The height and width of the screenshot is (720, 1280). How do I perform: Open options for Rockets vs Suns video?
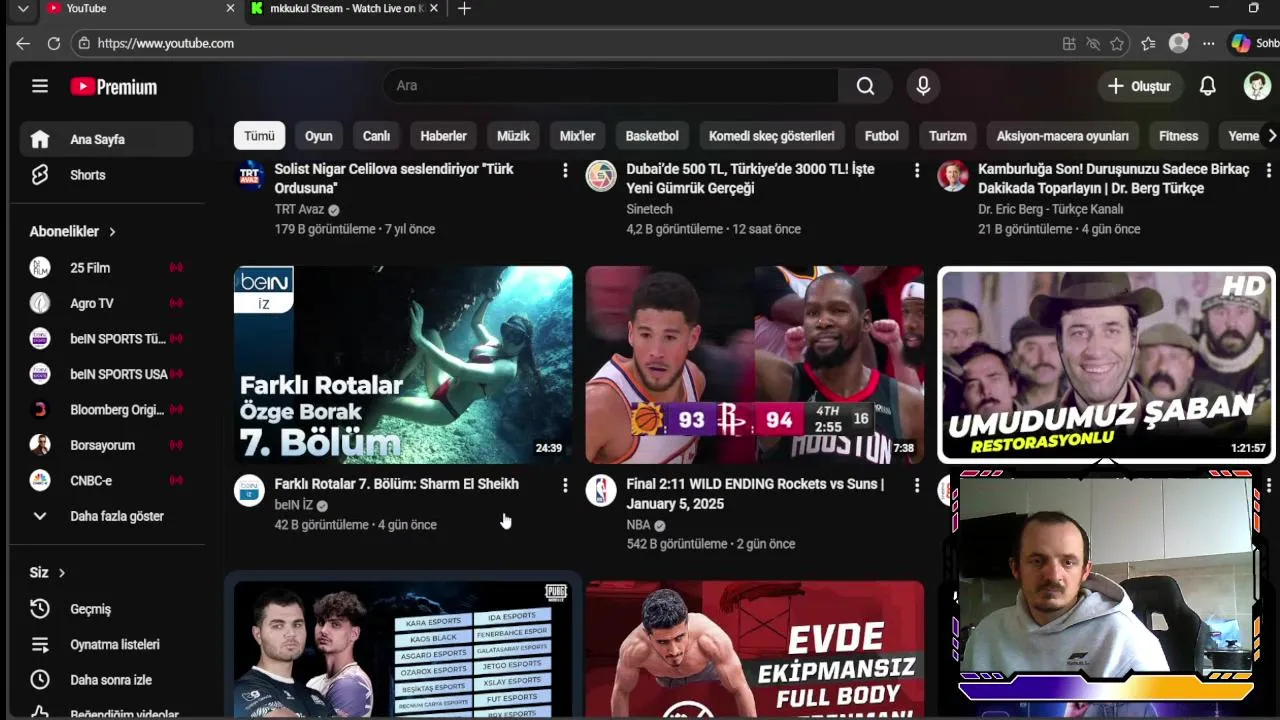click(x=917, y=485)
